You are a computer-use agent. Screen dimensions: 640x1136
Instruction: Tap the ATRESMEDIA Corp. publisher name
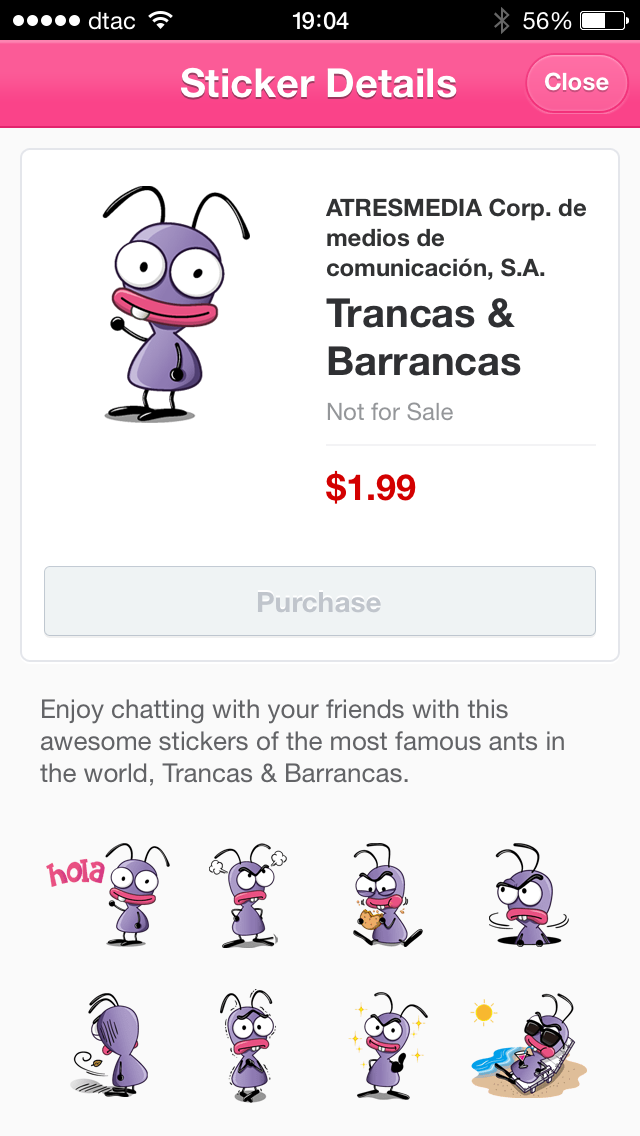[x=456, y=238]
